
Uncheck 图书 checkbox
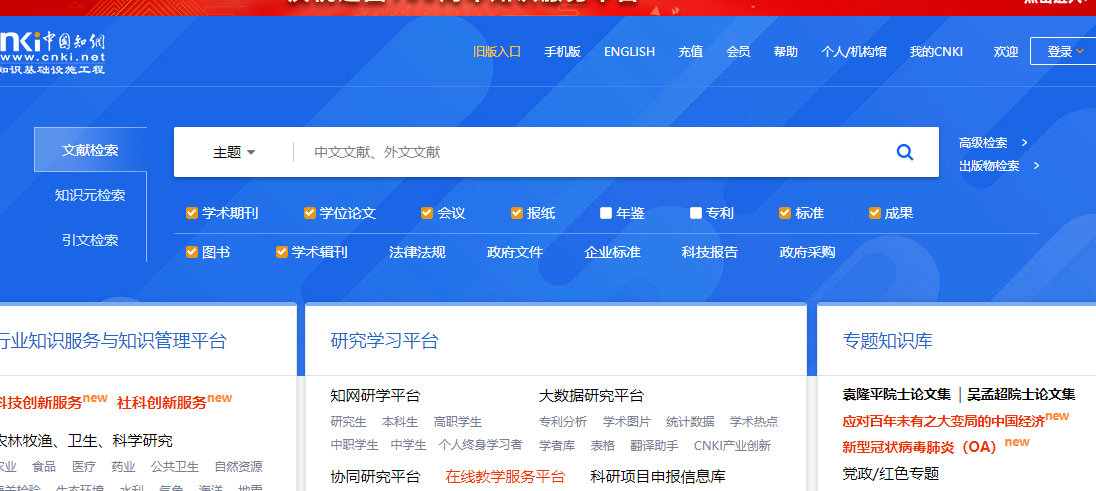[192, 252]
